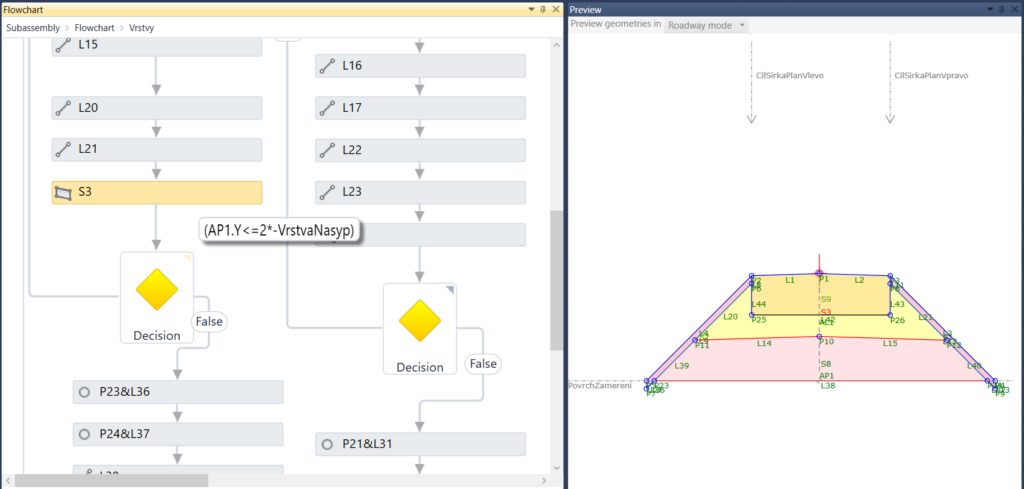Image resolution: width=1024 pixels, height=489 pixels.
Task: Click the L44 label in Preview
Action: (759, 304)
